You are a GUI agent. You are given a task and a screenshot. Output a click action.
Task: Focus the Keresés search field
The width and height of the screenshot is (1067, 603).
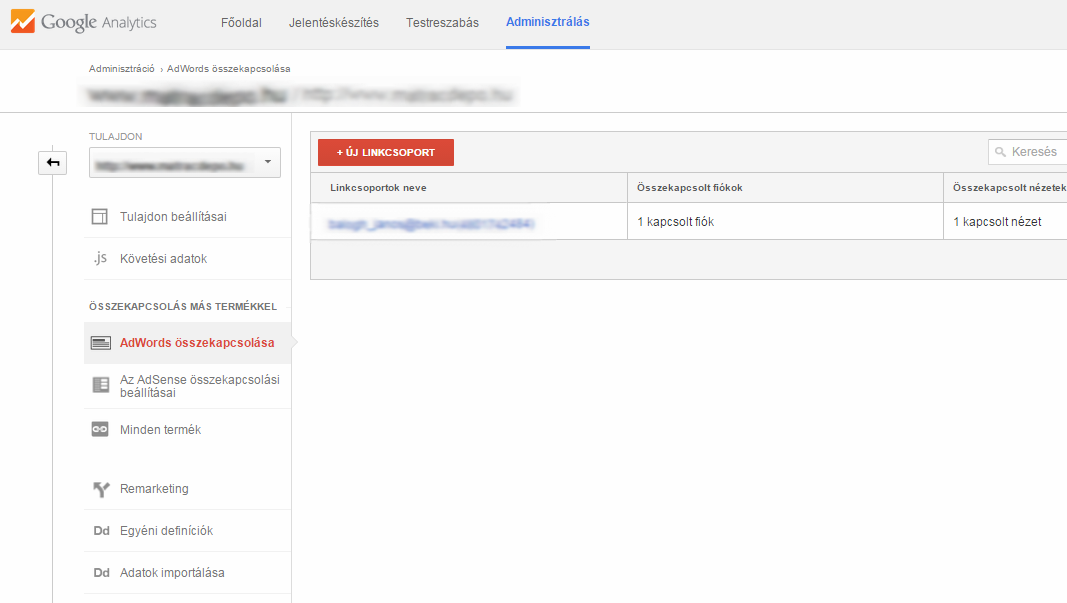1028,152
